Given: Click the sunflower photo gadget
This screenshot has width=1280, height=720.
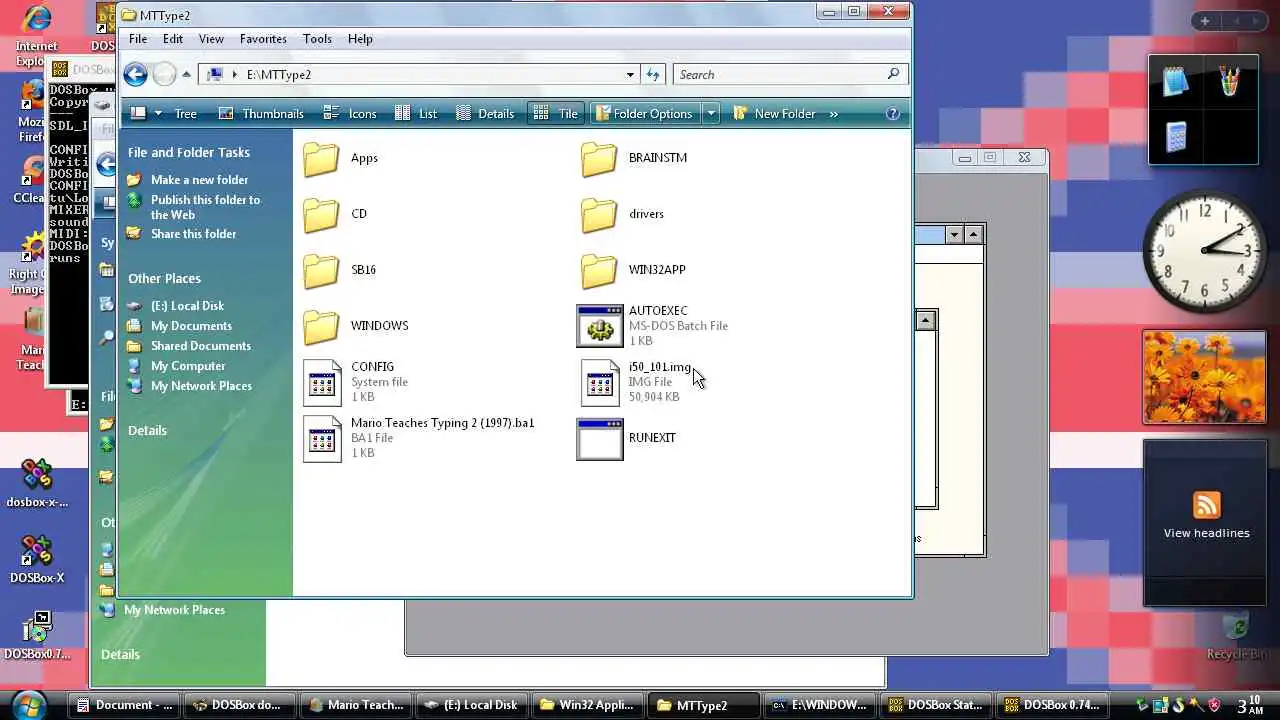Looking at the screenshot, I should pyautogui.click(x=1205, y=377).
